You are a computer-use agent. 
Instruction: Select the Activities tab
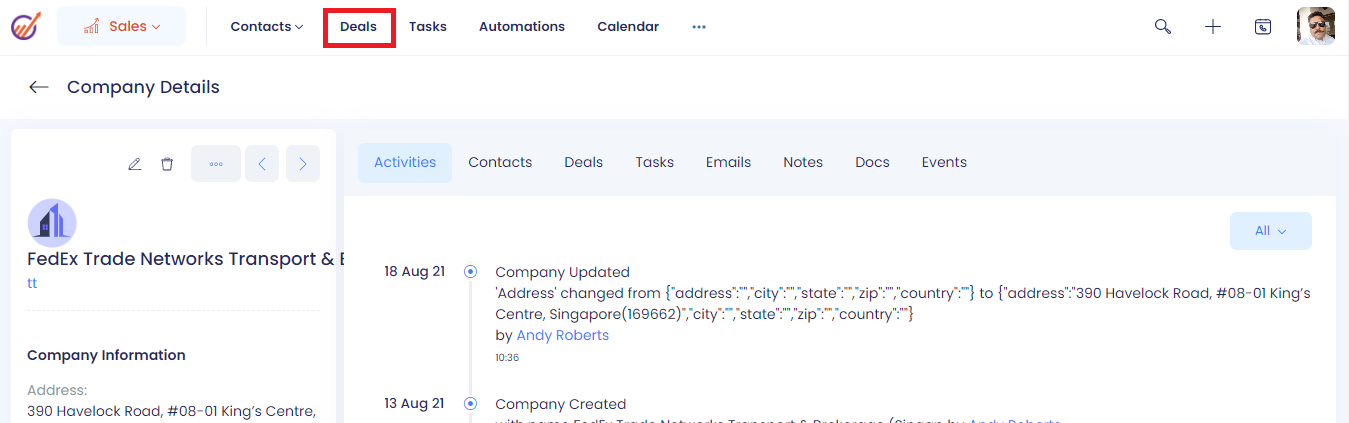coord(405,162)
